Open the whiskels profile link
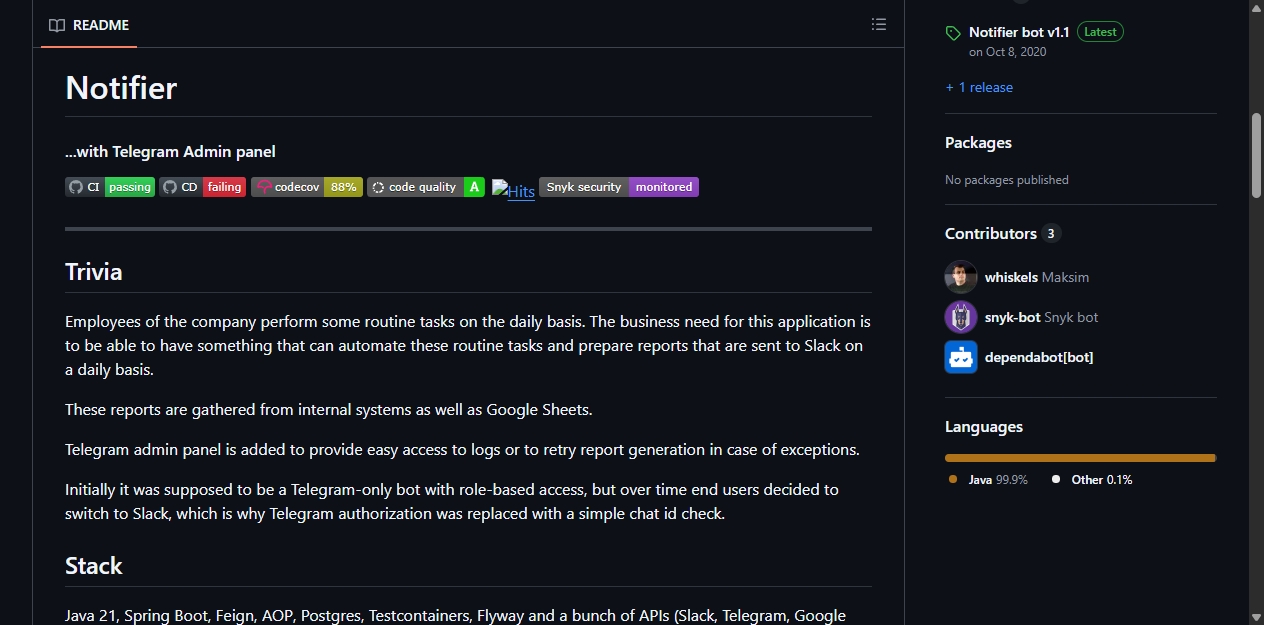This screenshot has width=1264, height=625. (x=1011, y=277)
